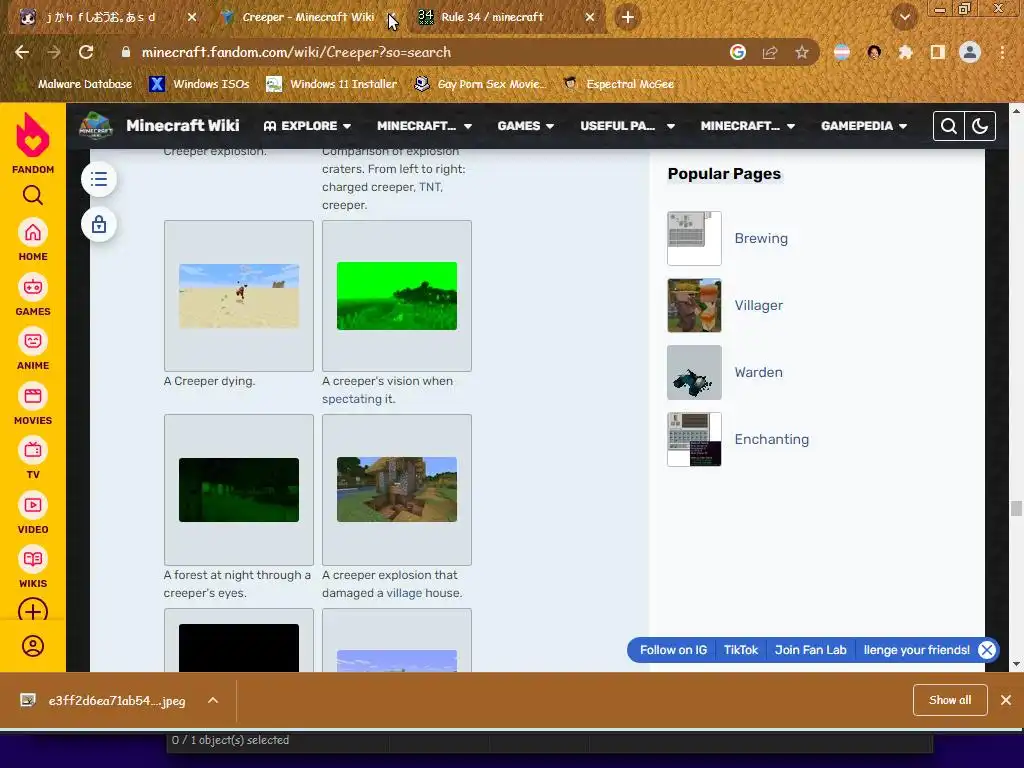The height and width of the screenshot is (768, 1024).
Task: Click Show all downloads button
Action: tap(950, 700)
